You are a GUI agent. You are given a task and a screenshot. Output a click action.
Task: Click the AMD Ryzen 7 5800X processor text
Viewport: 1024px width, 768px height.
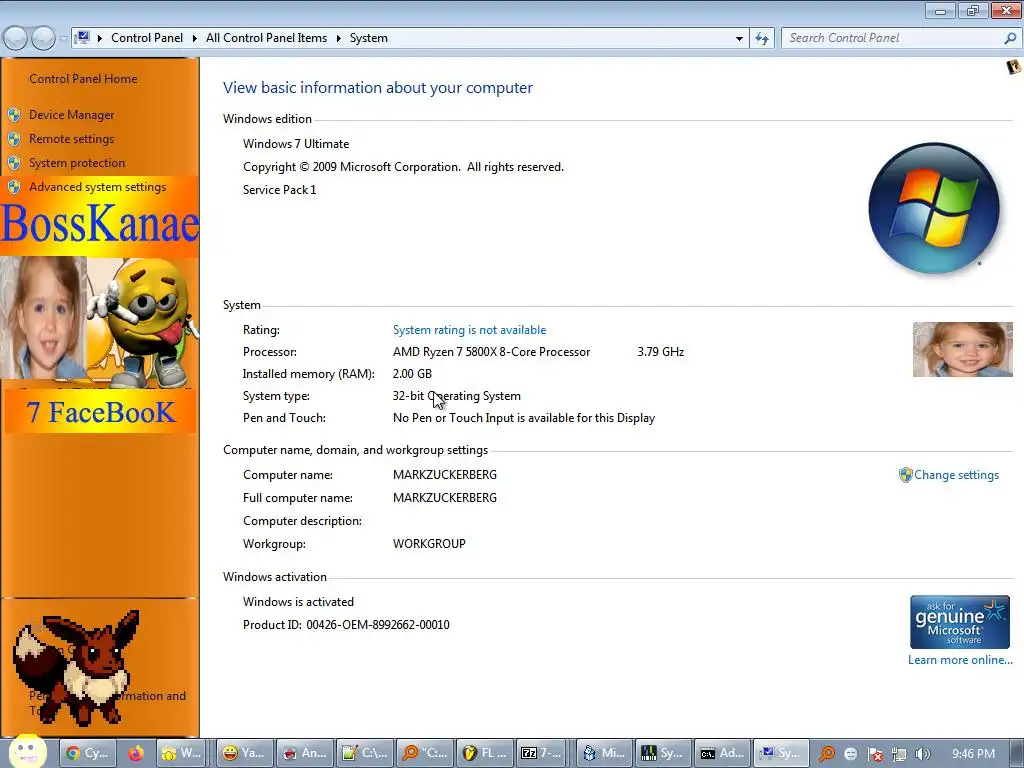click(x=491, y=352)
